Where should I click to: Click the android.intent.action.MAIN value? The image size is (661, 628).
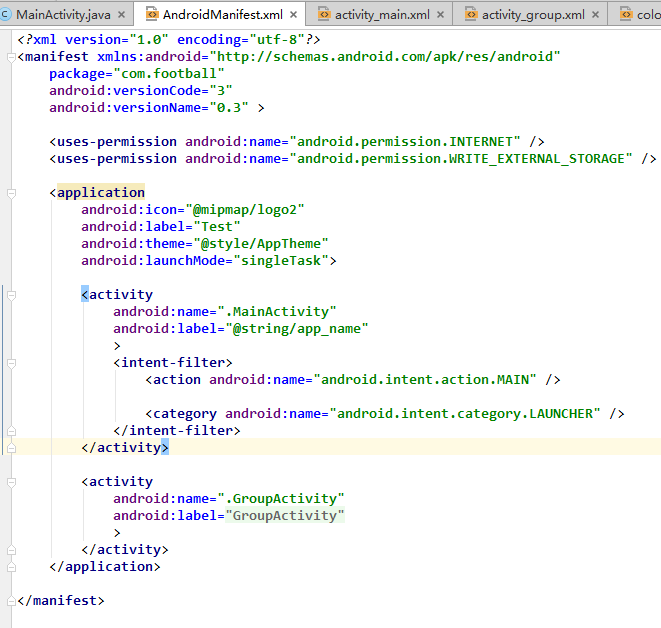coord(425,380)
